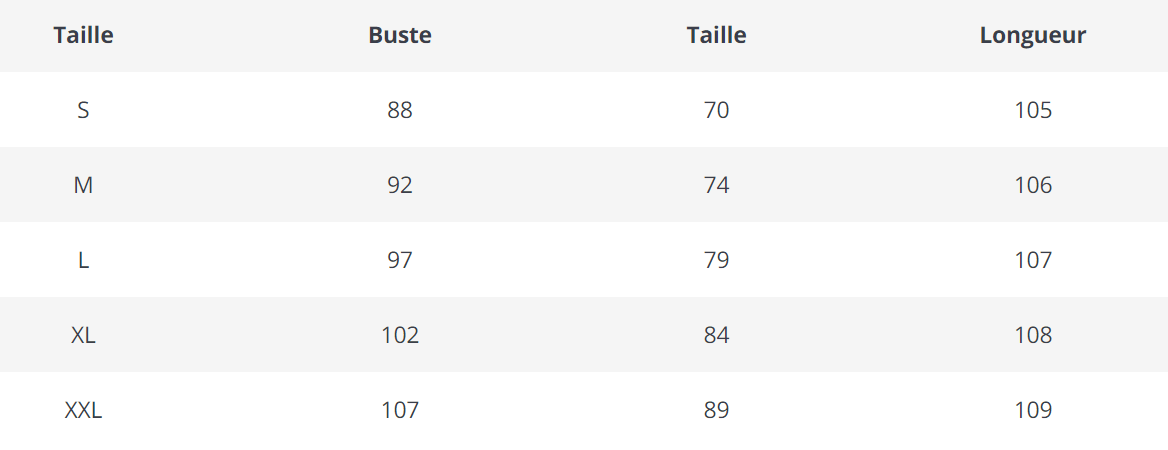Click the length value 105
Viewport: 1168px width, 450px height.
(x=1033, y=110)
